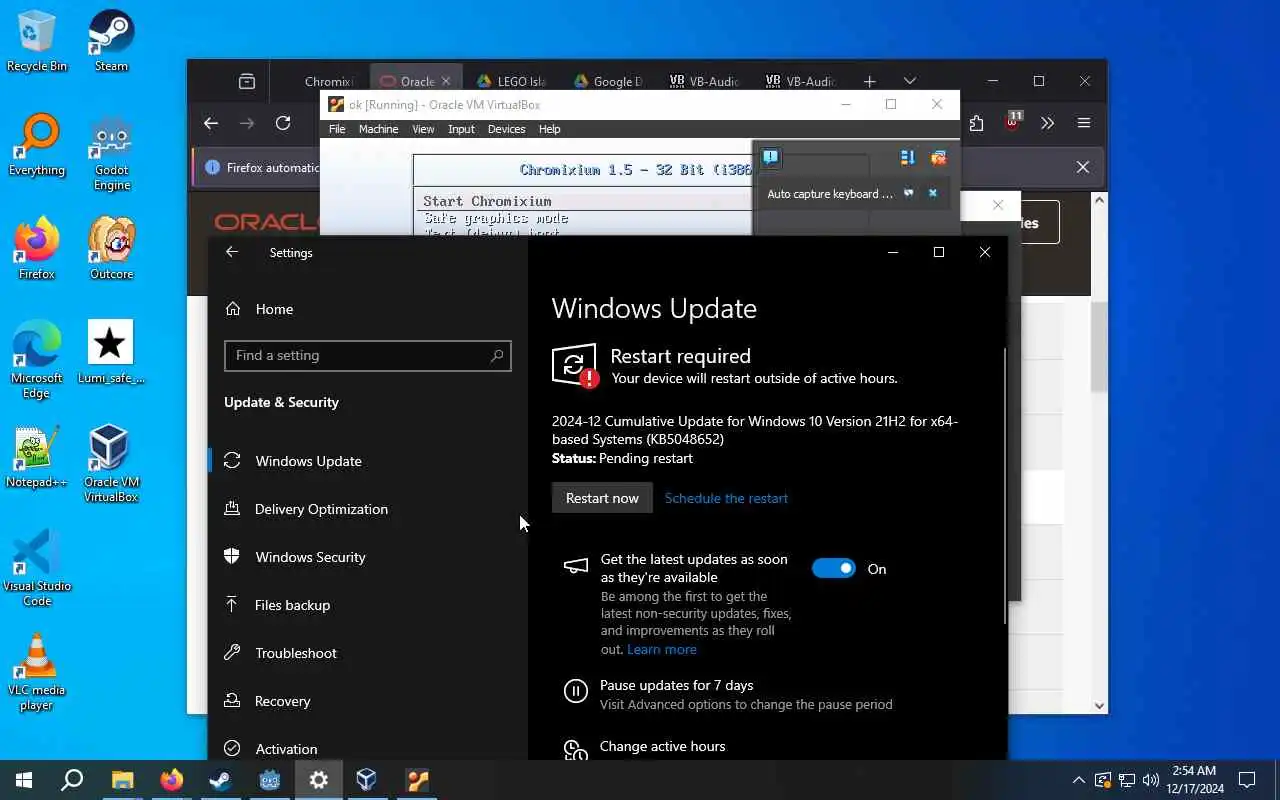Switch to the Chromixi tab

click(x=328, y=81)
